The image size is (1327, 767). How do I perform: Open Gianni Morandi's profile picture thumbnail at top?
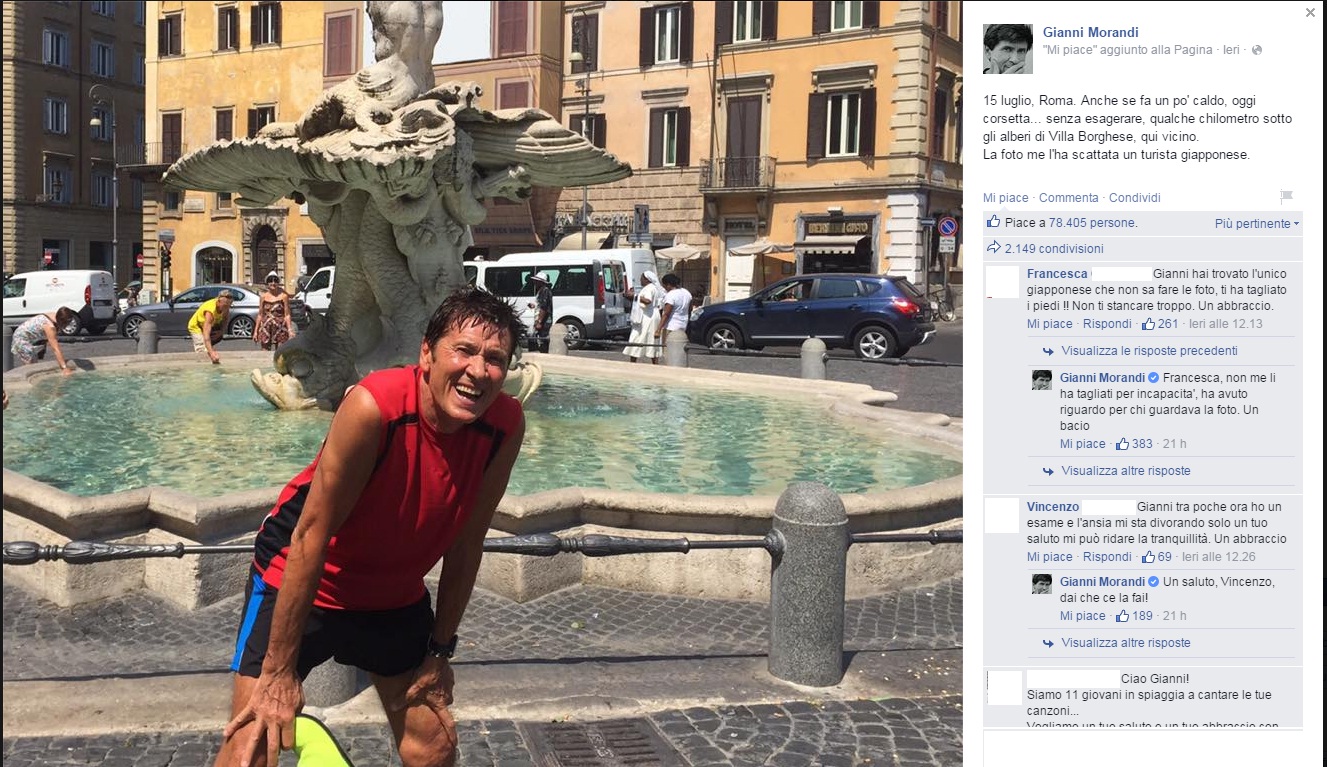pyautogui.click(x=1008, y=49)
